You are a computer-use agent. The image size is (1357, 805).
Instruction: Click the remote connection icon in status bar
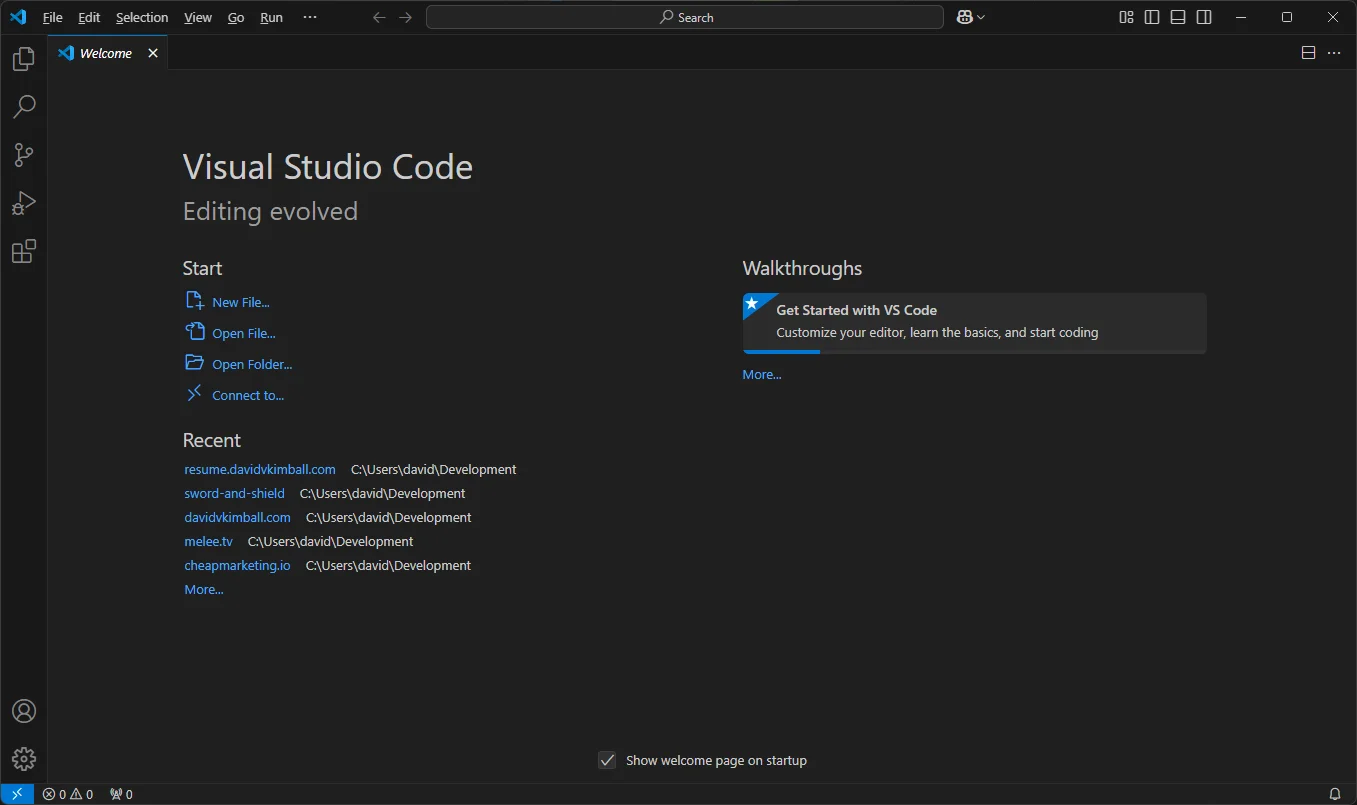(x=17, y=793)
